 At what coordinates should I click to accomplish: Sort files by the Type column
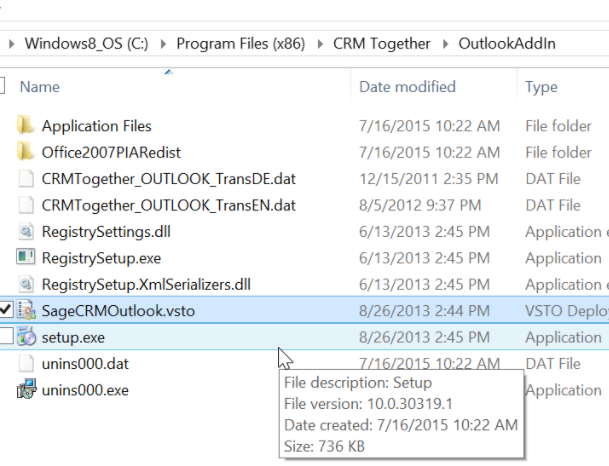[x=541, y=87]
